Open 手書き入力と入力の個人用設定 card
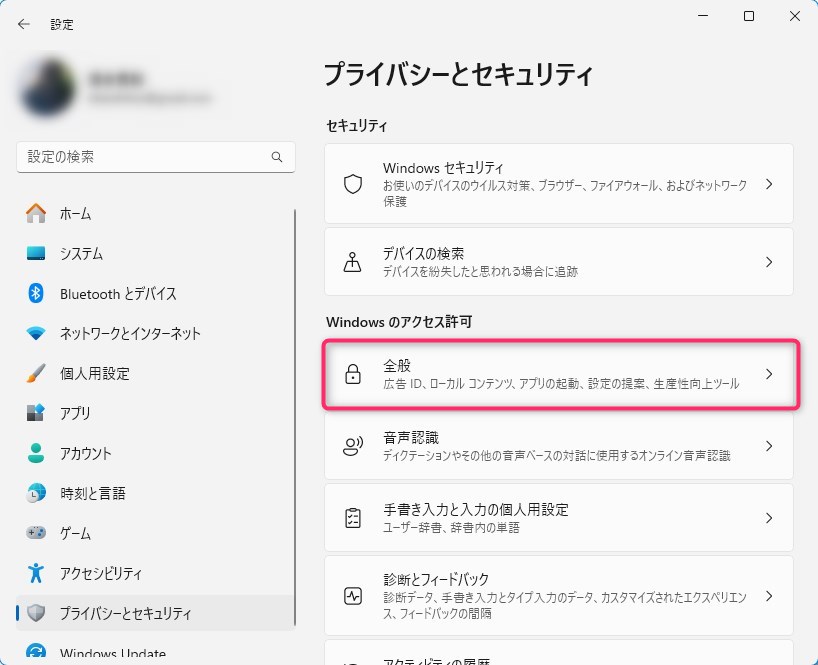Viewport: 818px width, 665px height. click(x=558, y=518)
